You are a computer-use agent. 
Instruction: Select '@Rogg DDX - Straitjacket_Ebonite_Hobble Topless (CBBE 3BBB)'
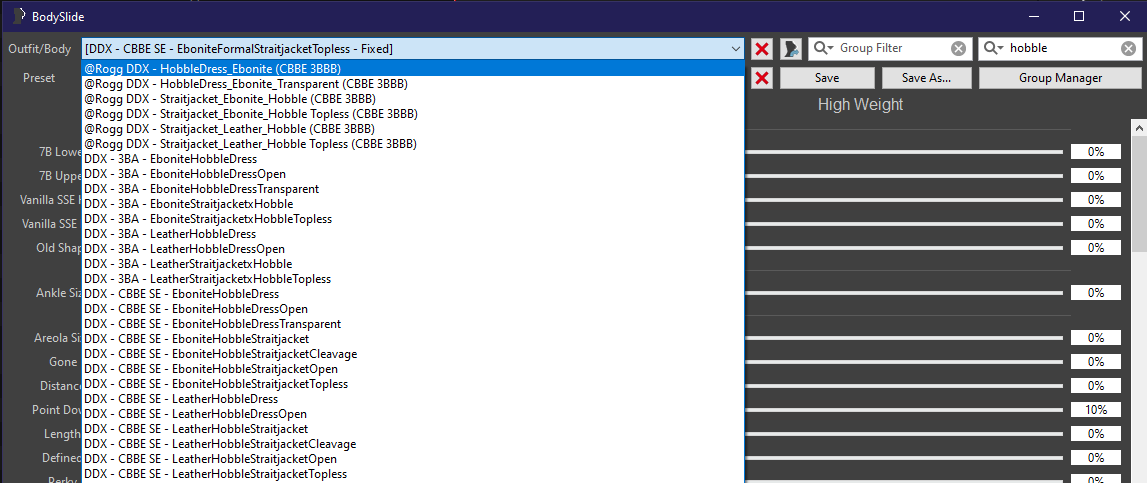coord(413,114)
